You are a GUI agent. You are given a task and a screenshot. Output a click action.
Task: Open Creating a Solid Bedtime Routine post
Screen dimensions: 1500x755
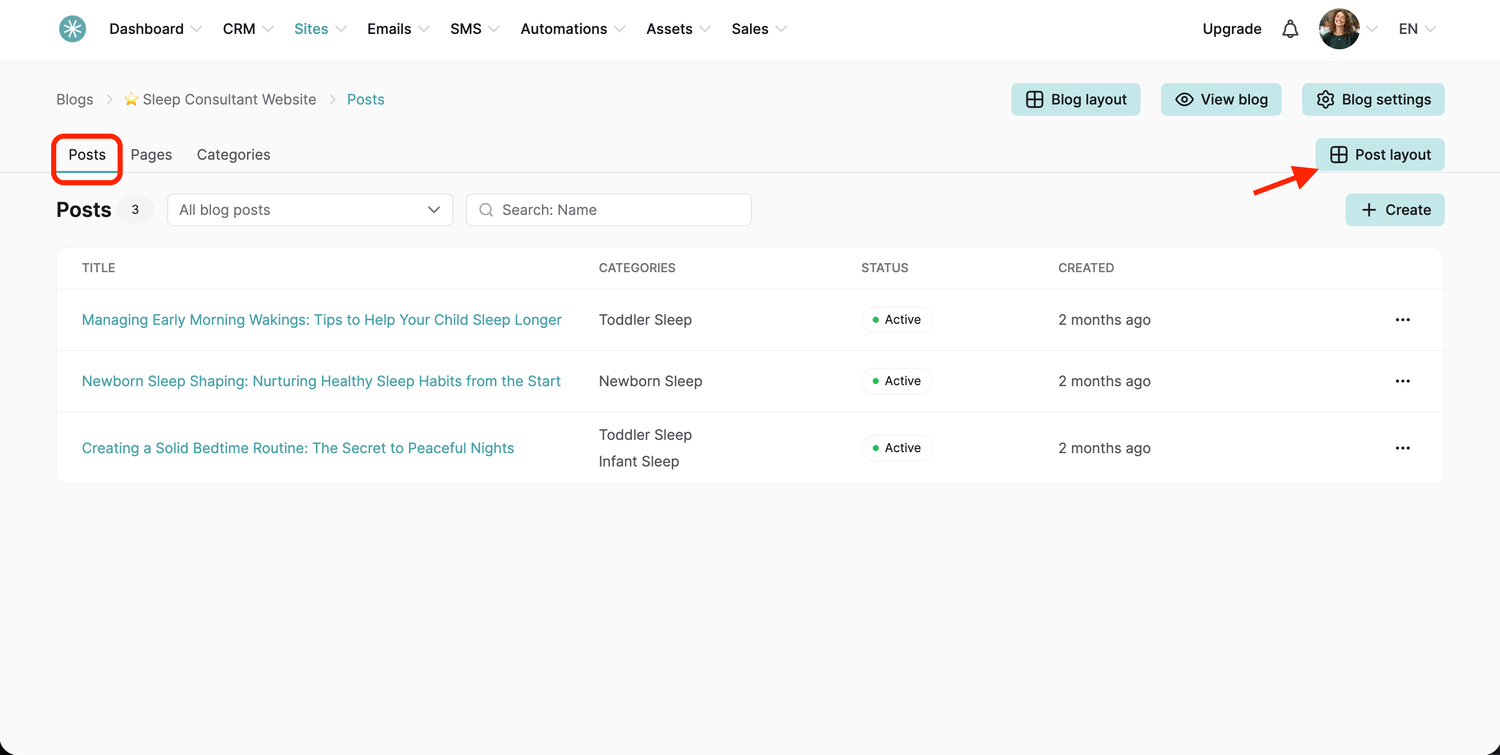pyautogui.click(x=298, y=448)
